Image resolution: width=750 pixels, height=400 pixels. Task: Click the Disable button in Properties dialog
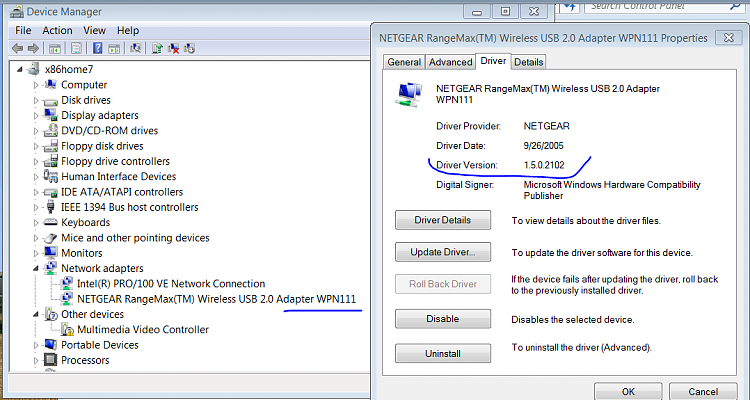tap(443, 319)
